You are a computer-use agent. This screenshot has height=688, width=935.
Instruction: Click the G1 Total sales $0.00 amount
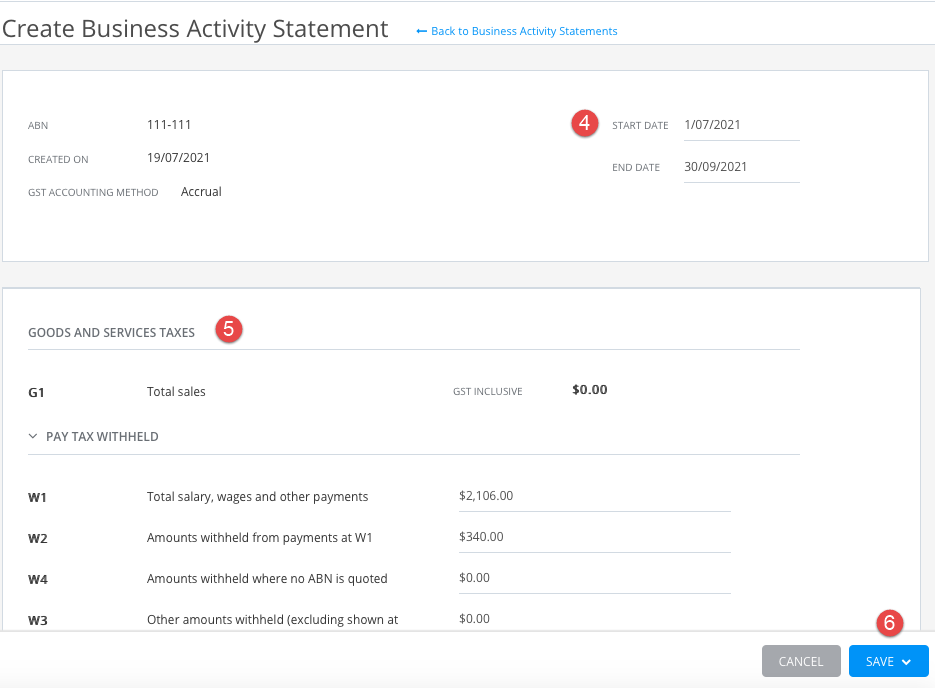click(589, 390)
